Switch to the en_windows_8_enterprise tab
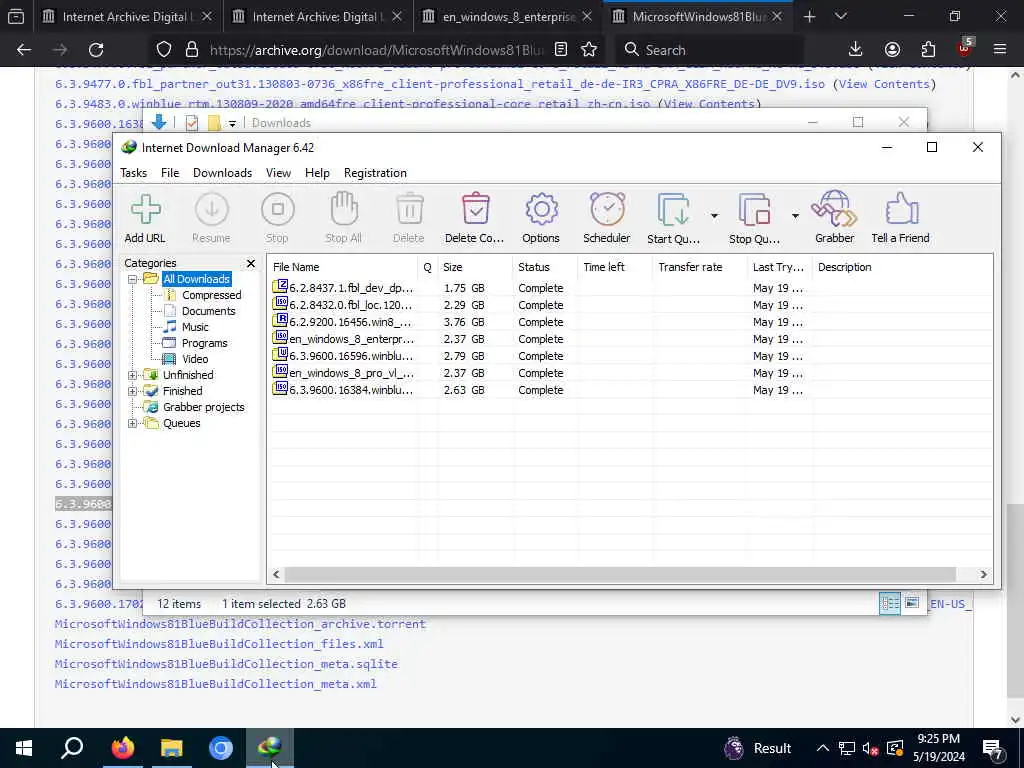The width and height of the screenshot is (1024, 768). [x=508, y=17]
